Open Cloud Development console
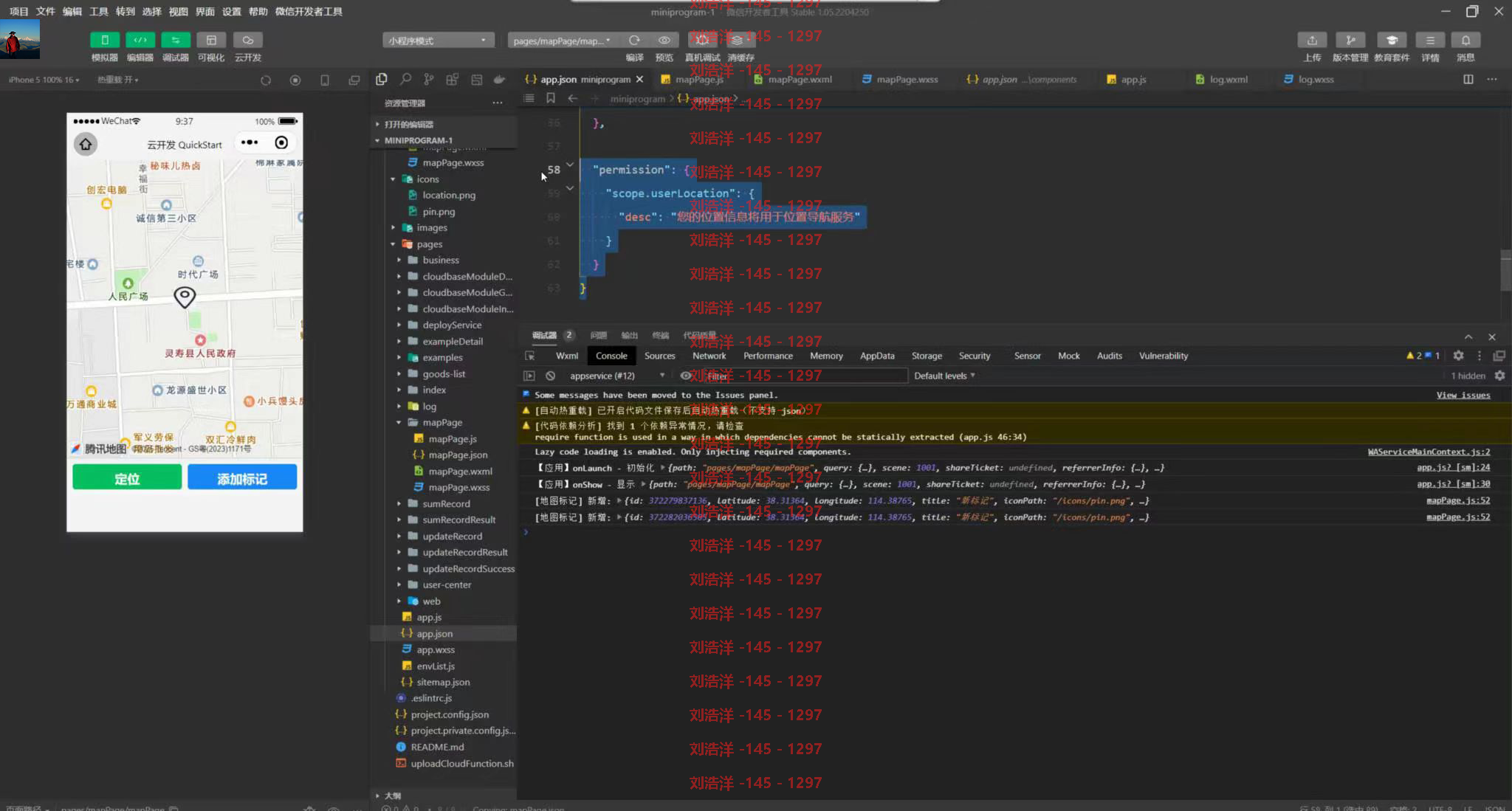The width and height of the screenshot is (1512, 811). [248, 40]
